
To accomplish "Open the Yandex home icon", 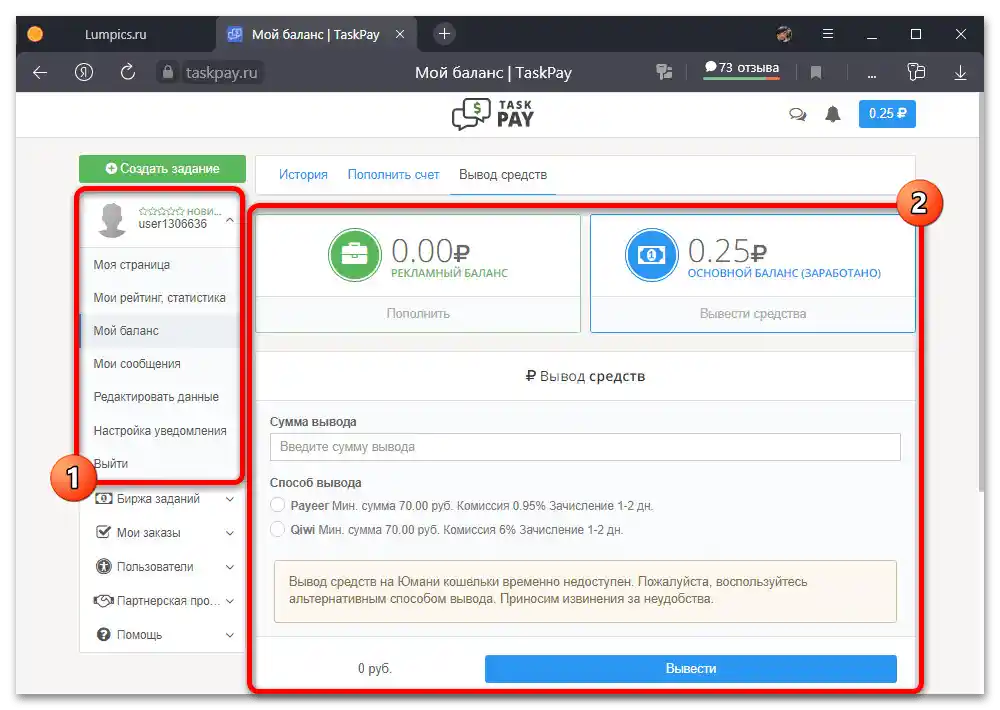I will tap(84, 73).
